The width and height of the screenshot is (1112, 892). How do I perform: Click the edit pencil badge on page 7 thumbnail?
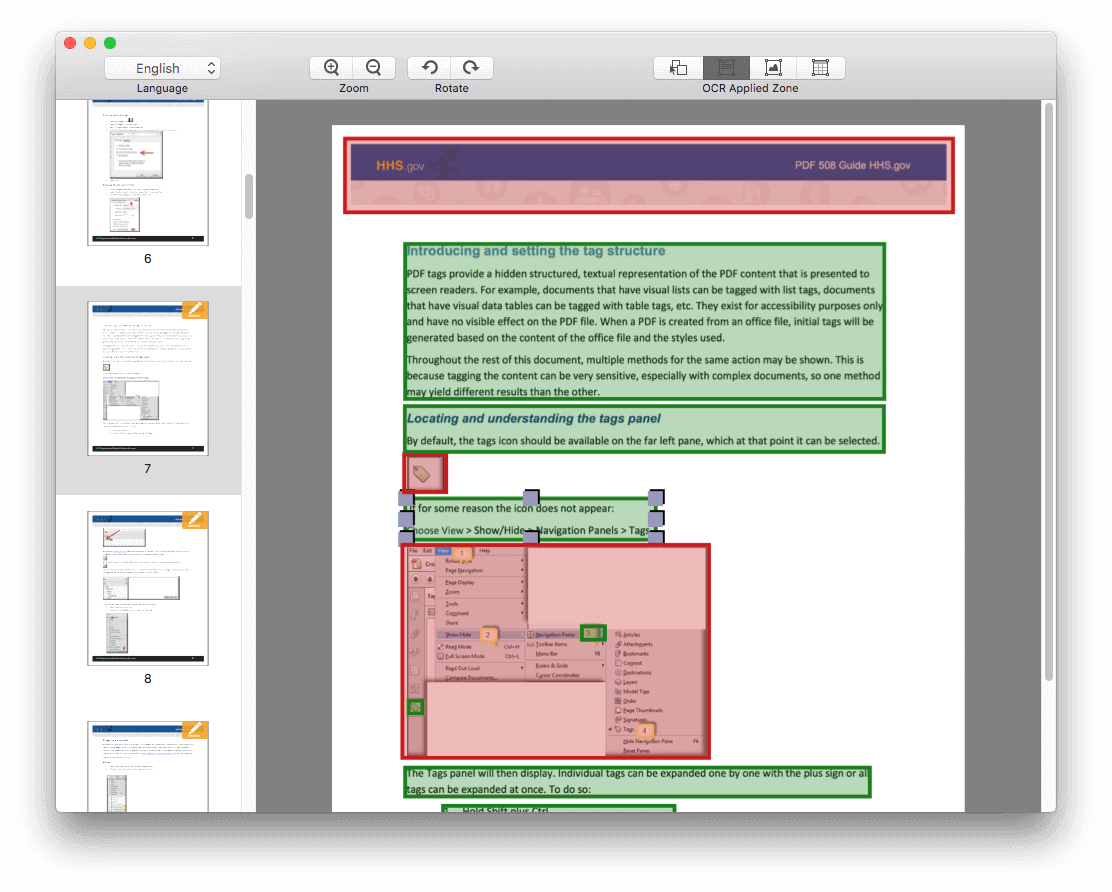195,310
